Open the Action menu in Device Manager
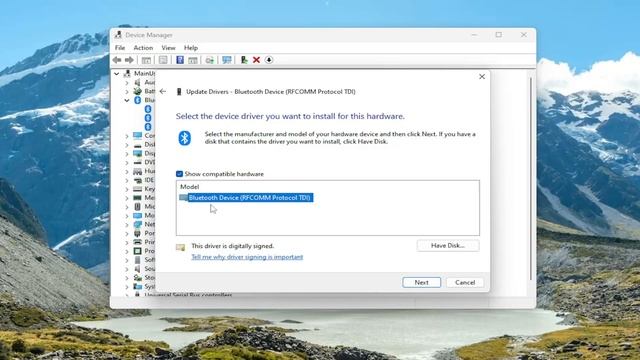 (x=143, y=48)
